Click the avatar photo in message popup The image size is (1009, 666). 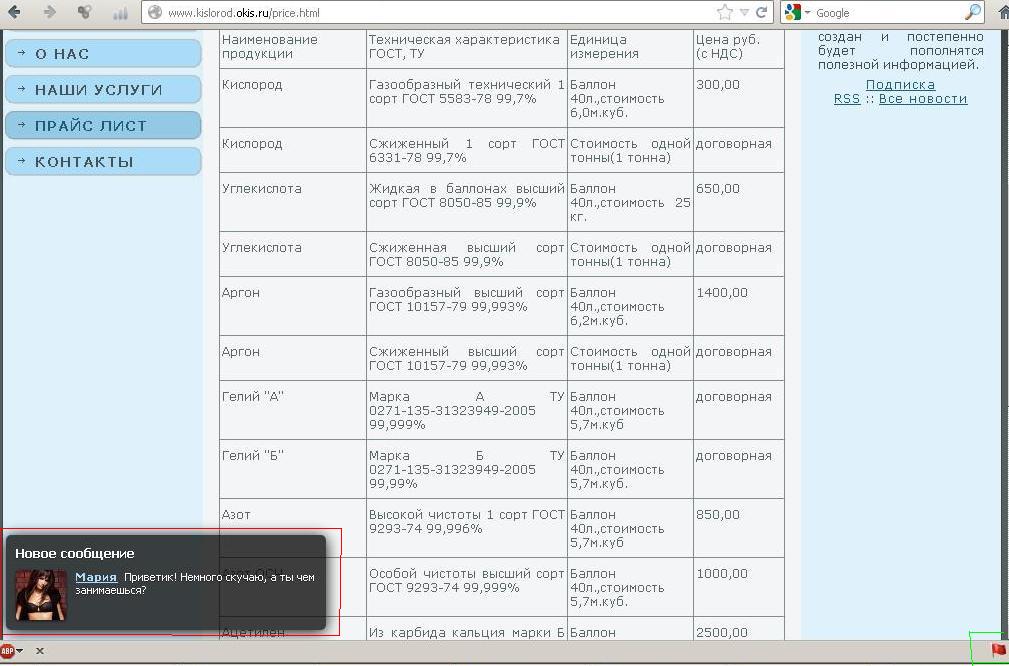click(x=41, y=595)
